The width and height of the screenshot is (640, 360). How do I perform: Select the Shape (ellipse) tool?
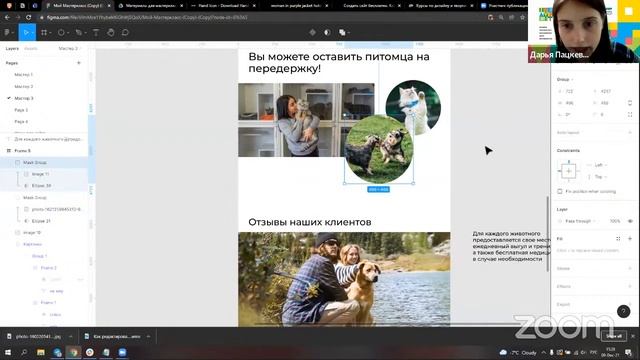(x=61, y=32)
